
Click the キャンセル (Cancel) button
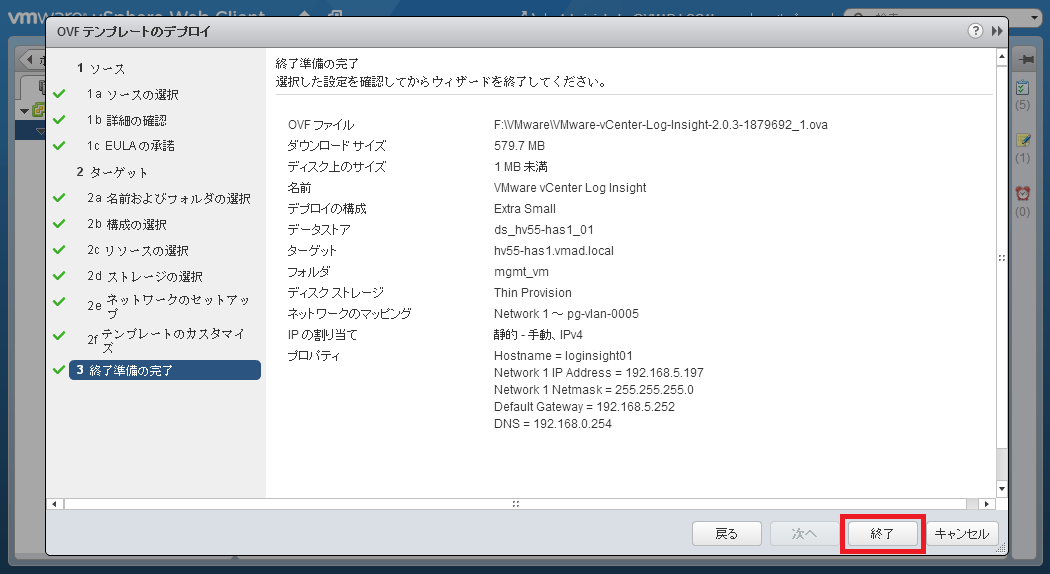click(962, 534)
